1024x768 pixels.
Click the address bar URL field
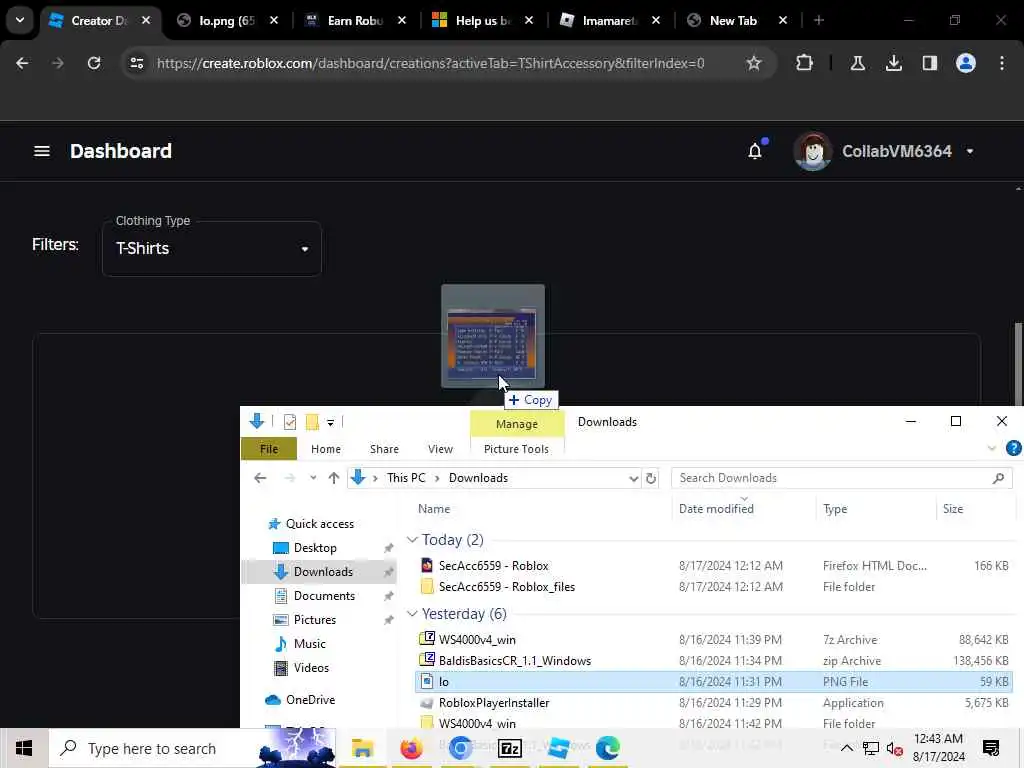pyautogui.click(x=430, y=63)
